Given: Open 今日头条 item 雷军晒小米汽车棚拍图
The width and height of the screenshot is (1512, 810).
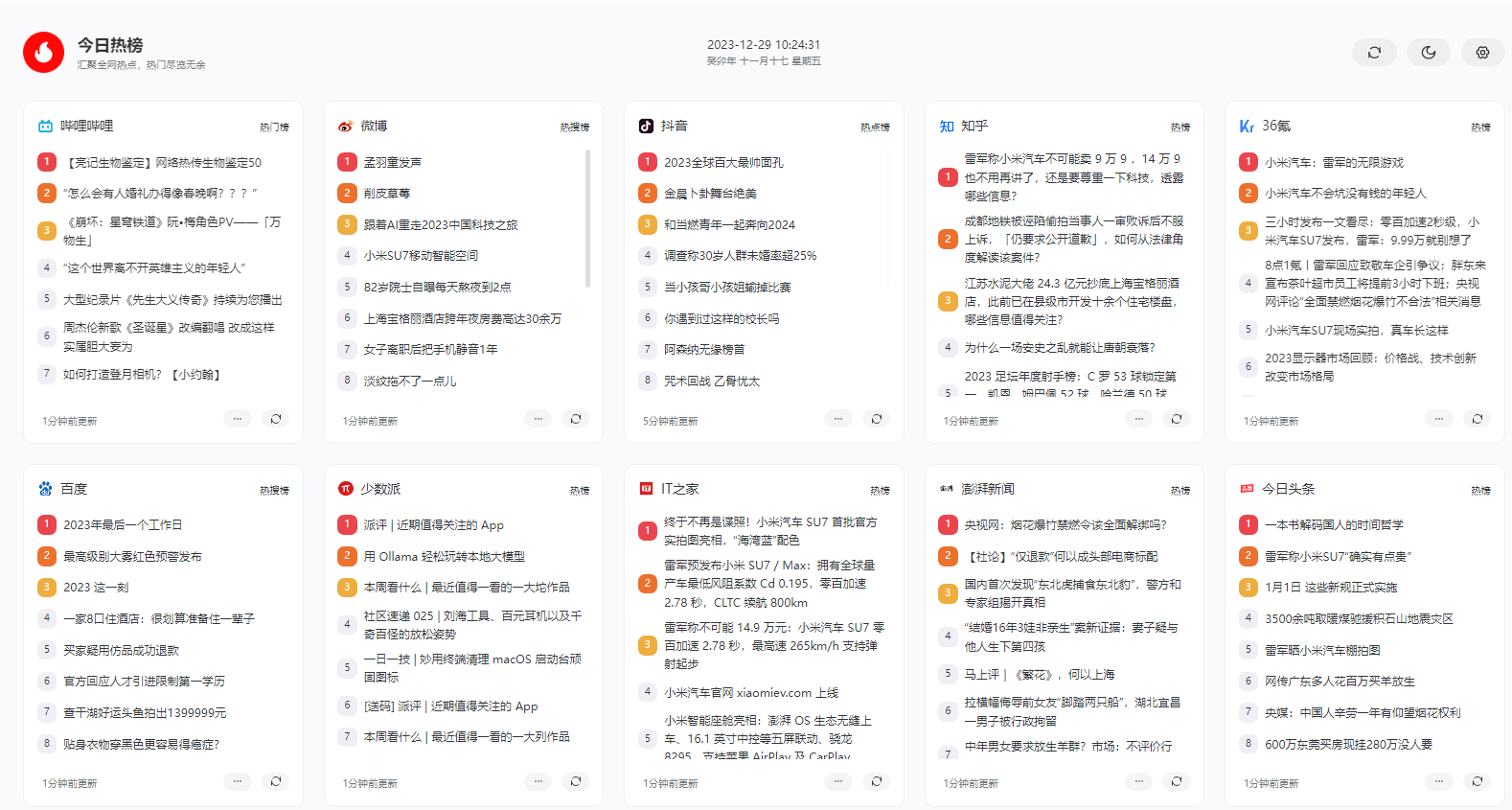Looking at the screenshot, I should coord(1322,651).
